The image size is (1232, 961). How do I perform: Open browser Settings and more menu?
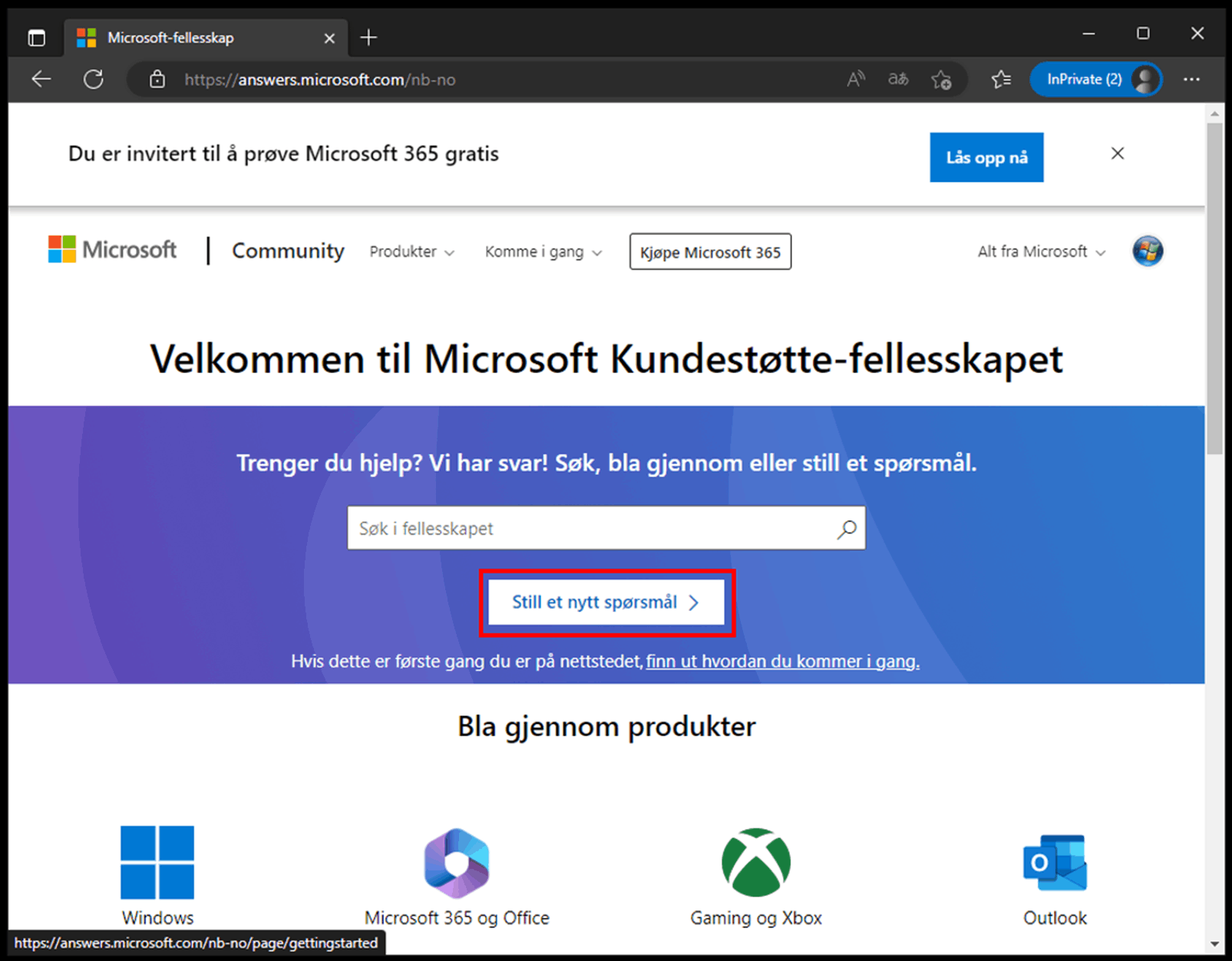(1191, 79)
